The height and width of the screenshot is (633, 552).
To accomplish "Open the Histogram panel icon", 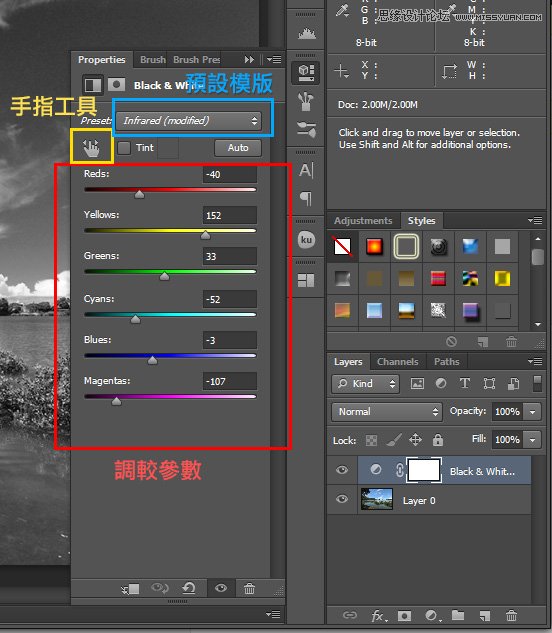I will (306, 33).
